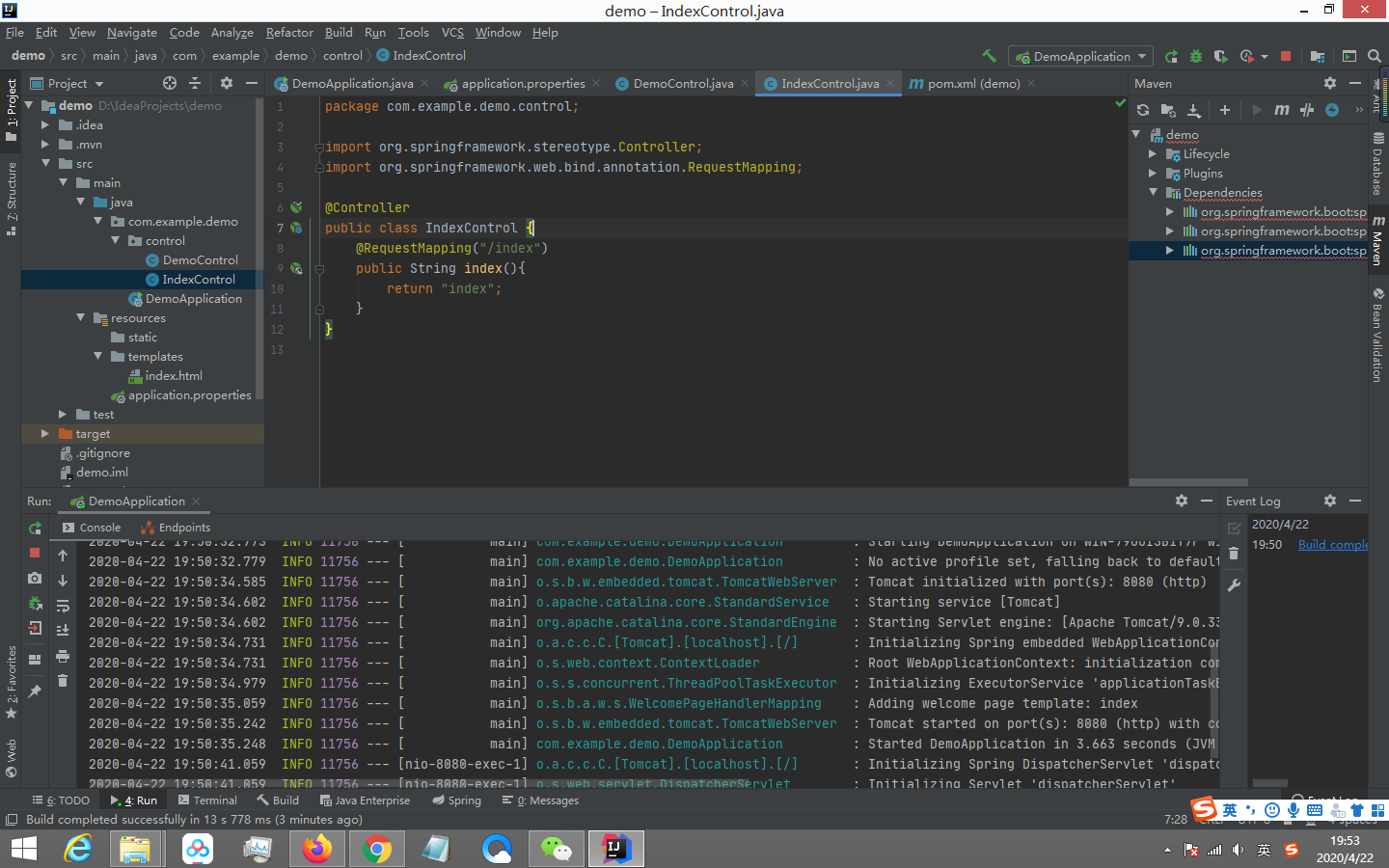Toggle scroll to end of console
The height and width of the screenshot is (868, 1389).
[63, 631]
